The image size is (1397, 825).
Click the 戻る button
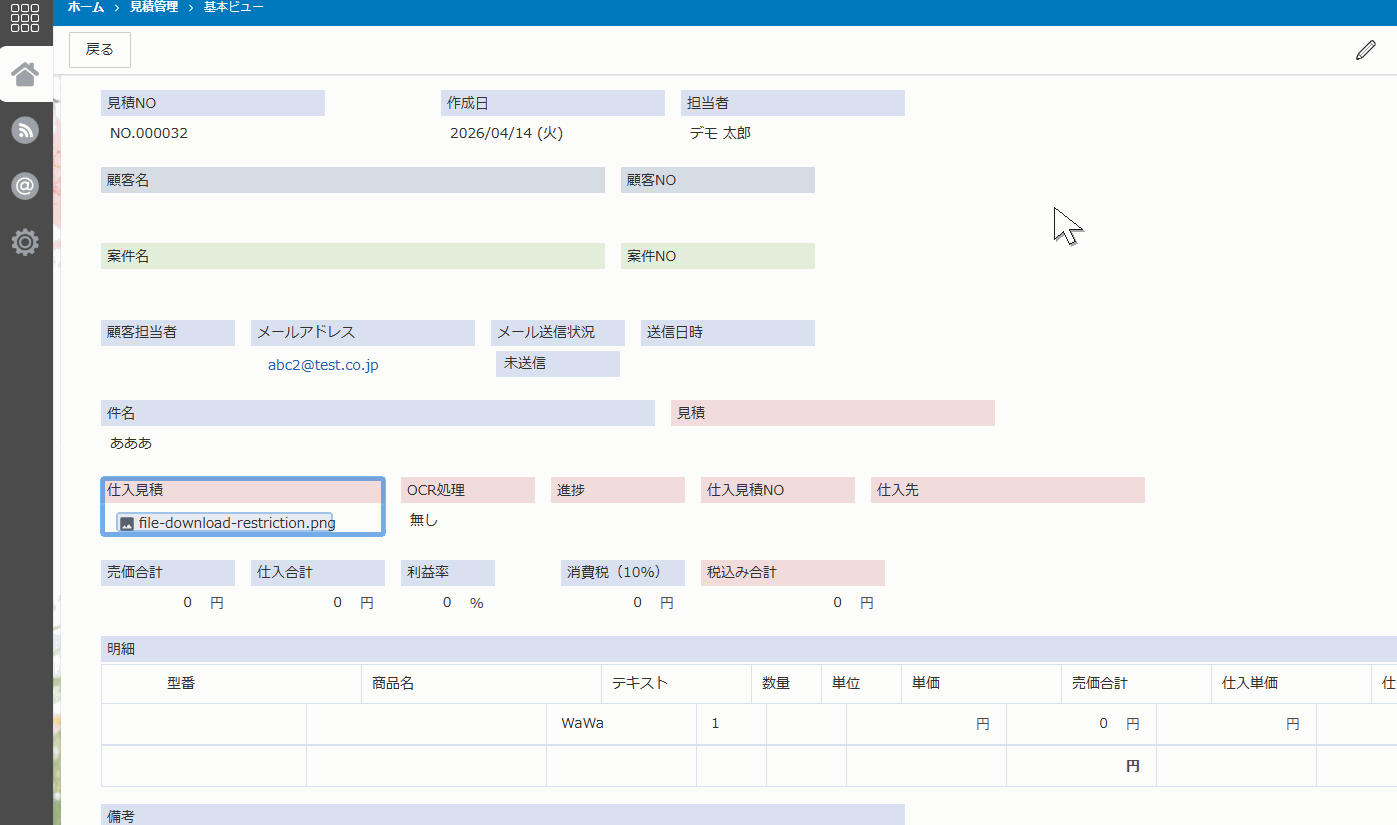click(x=100, y=50)
